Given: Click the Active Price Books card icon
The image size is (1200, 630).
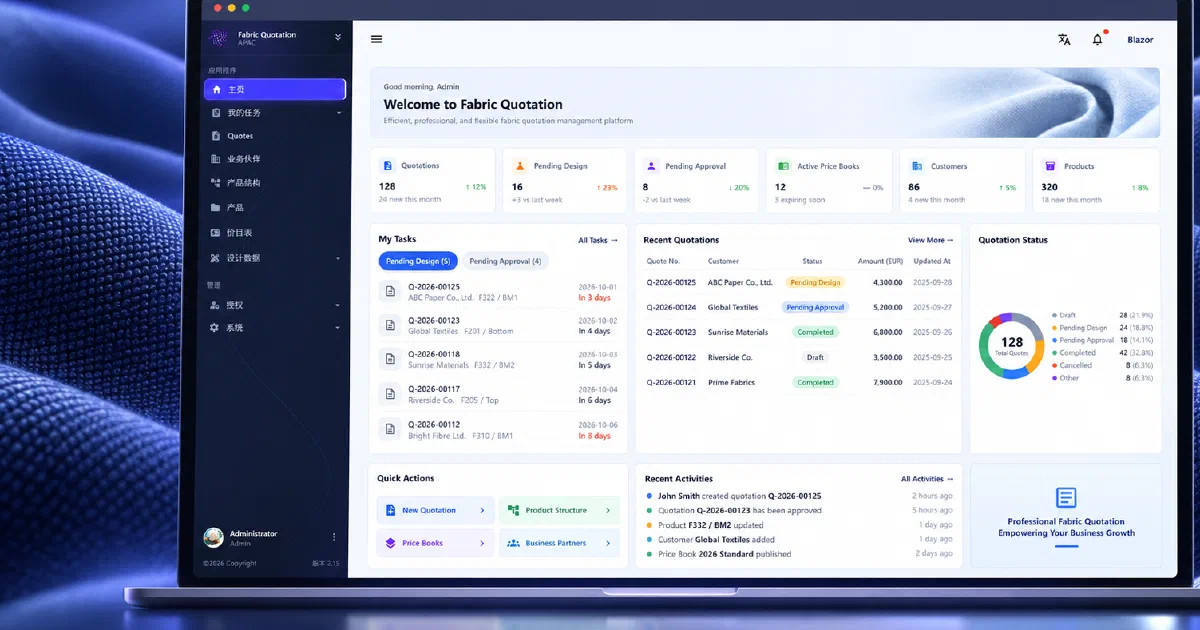Looking at the screenshot, I should tap(784, 166).
